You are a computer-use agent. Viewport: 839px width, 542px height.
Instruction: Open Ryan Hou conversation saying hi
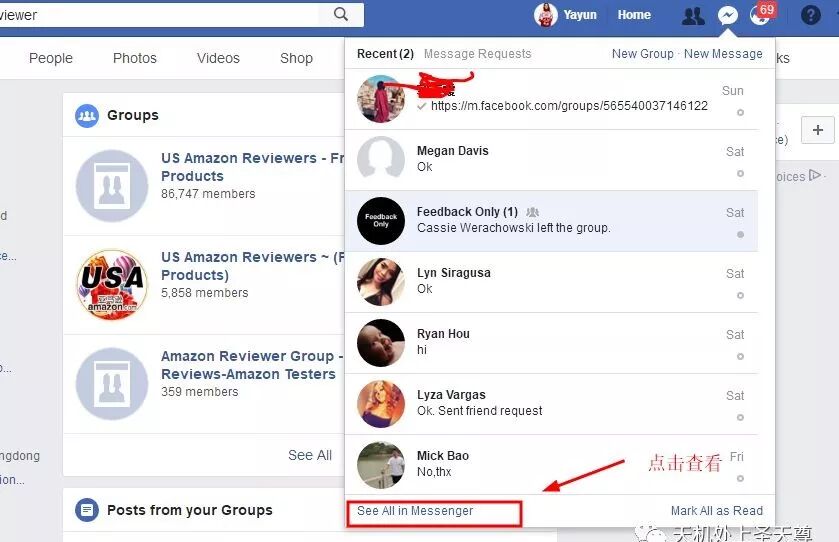(552, 343)
